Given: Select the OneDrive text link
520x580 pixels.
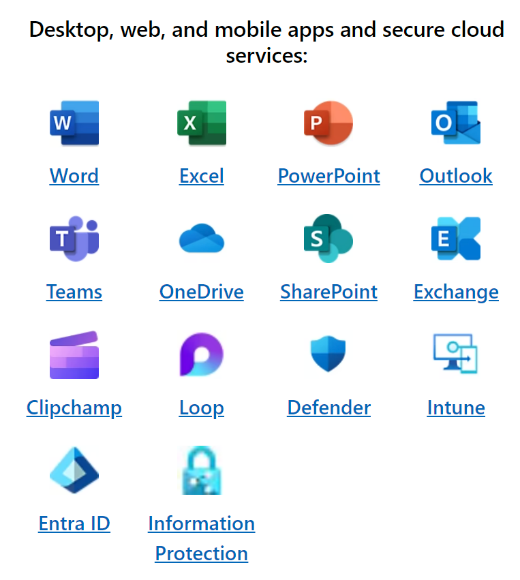Looking at the screenshot, I should point(202,292).
